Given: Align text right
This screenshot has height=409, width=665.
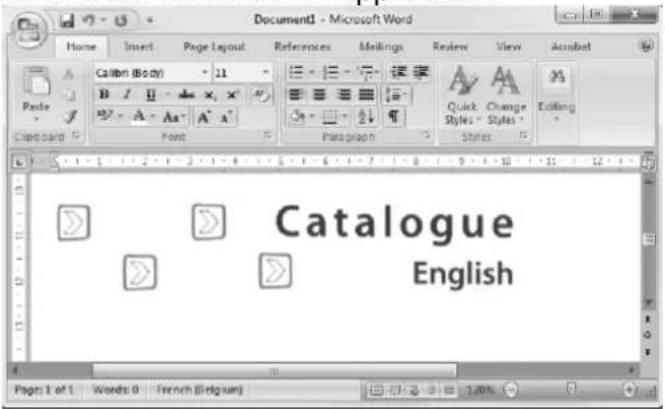Looking at the screenshot, I should (343, 94).
